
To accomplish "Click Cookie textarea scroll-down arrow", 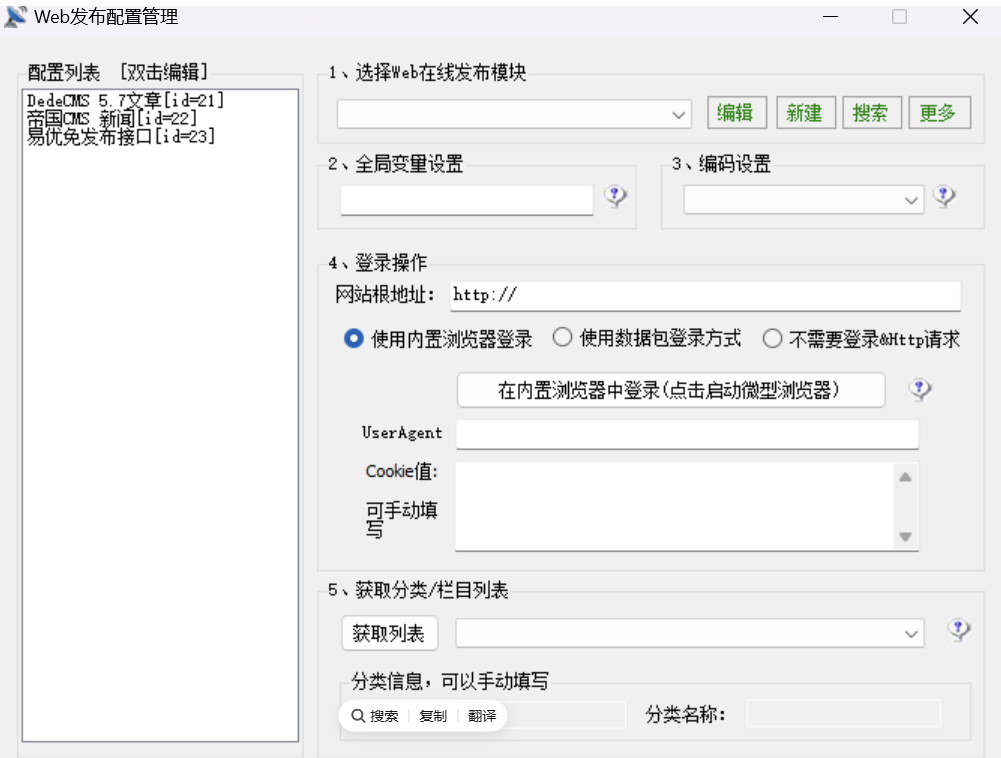I will (x=906, y=538).
